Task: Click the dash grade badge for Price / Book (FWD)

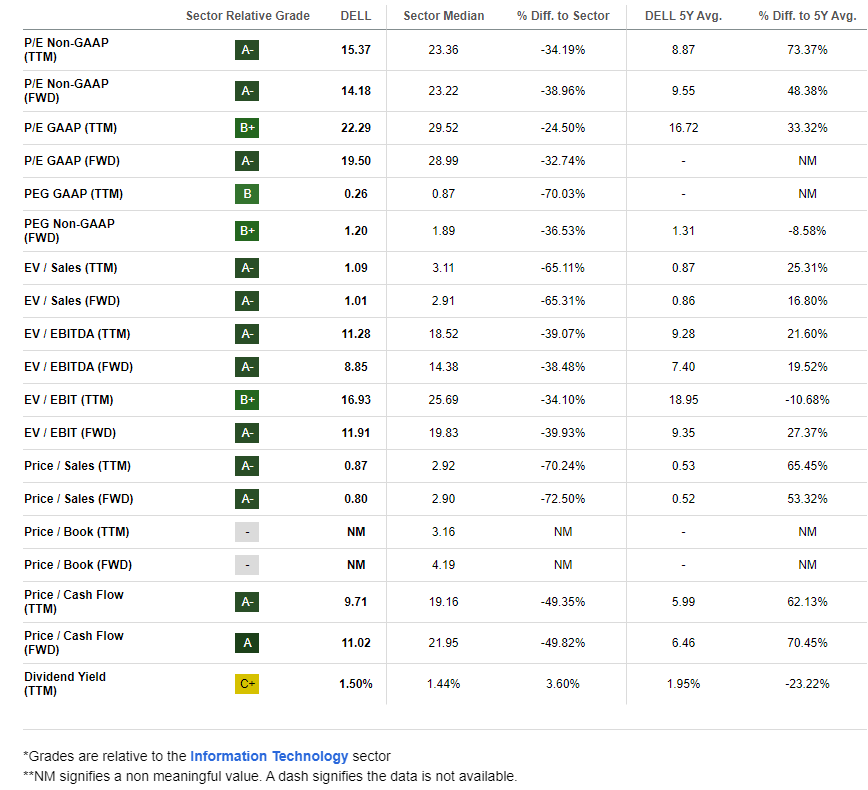Action: 247,565
